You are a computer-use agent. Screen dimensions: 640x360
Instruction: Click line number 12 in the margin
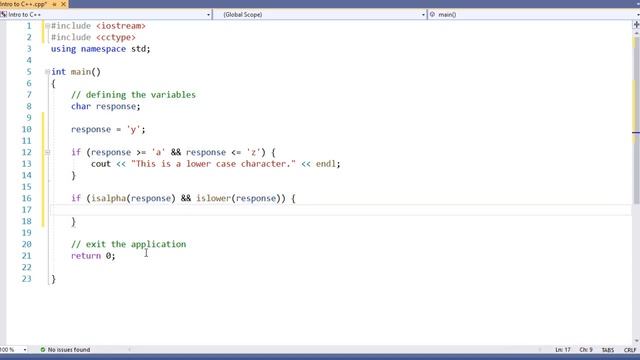27,152
